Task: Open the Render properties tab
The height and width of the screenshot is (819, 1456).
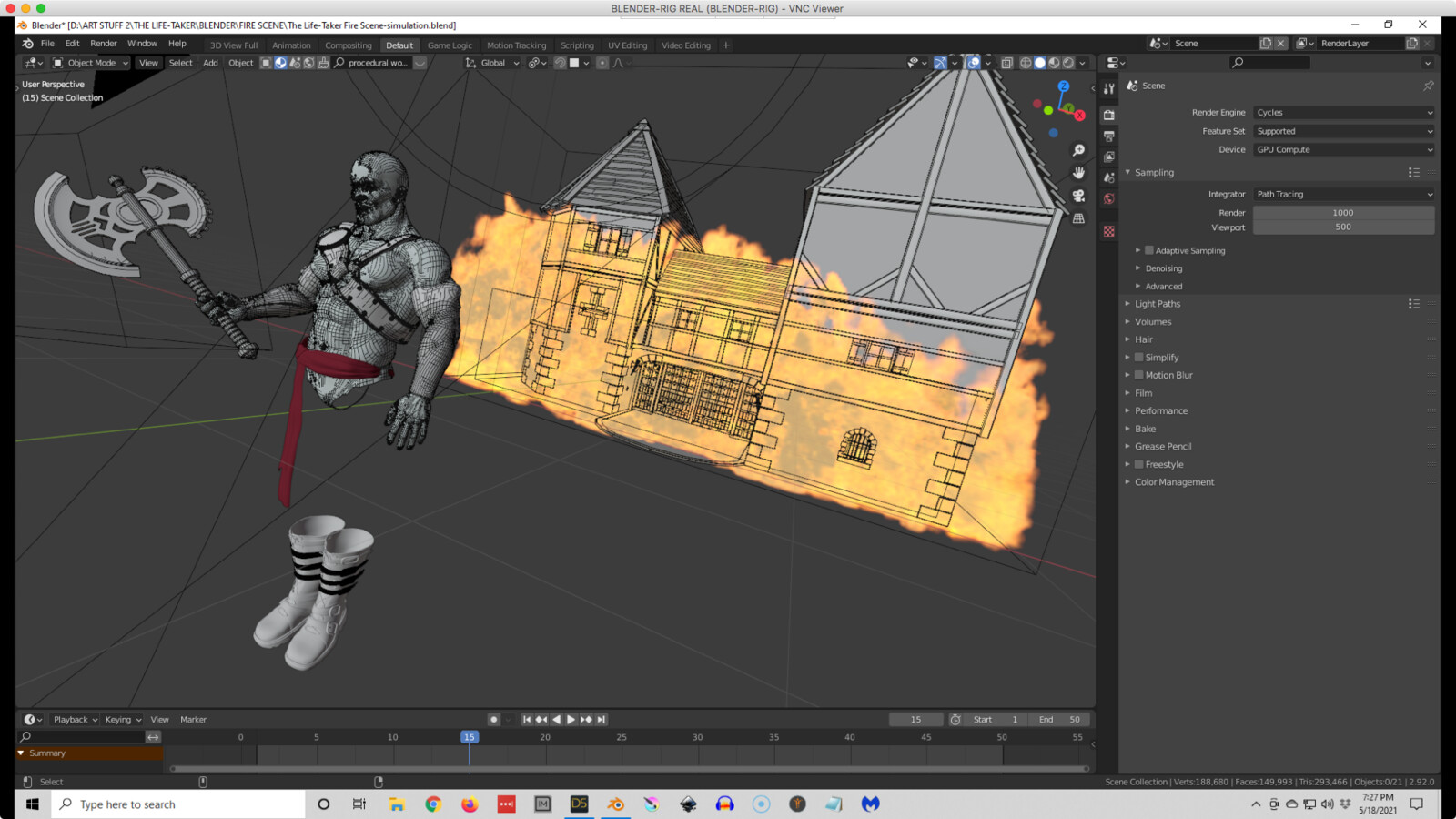Action: [1108, 115]
